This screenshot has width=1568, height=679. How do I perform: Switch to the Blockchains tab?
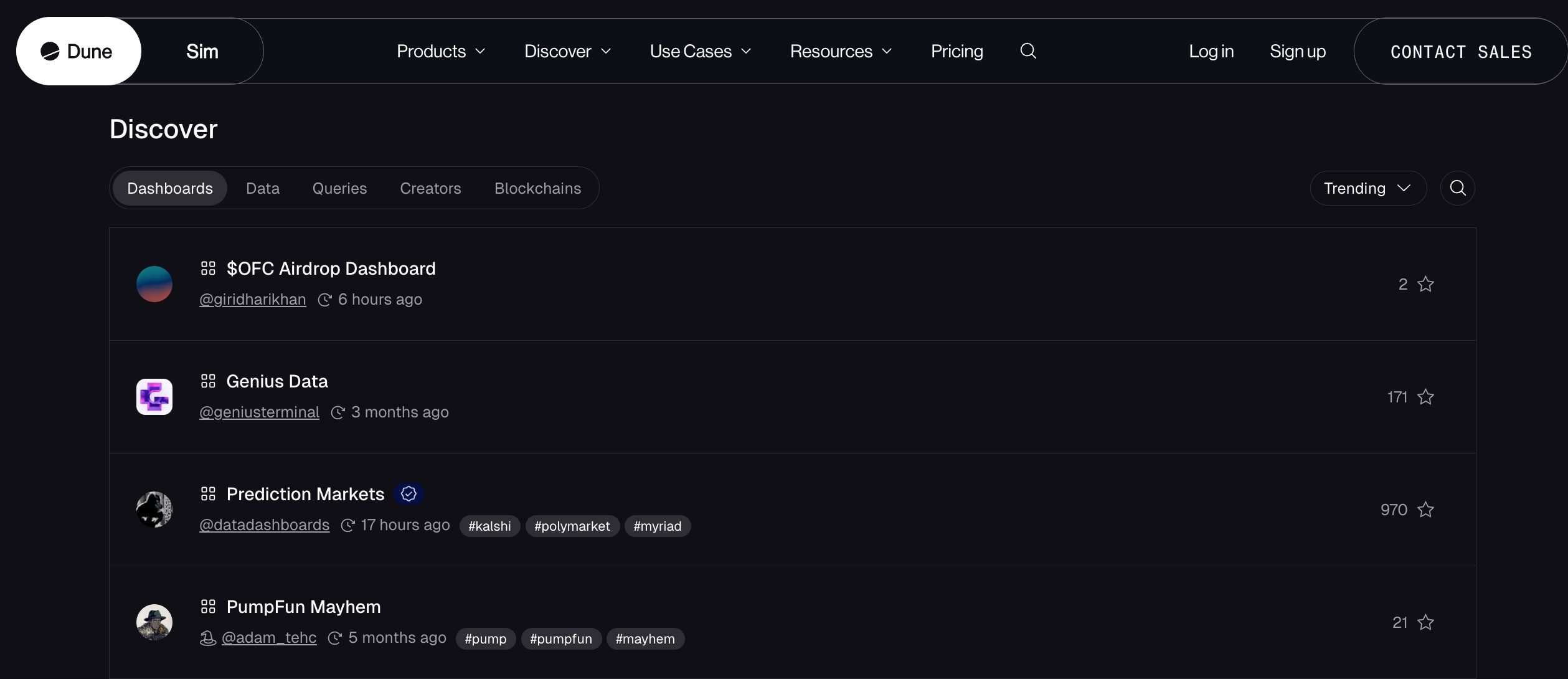[x=537, y=188]
